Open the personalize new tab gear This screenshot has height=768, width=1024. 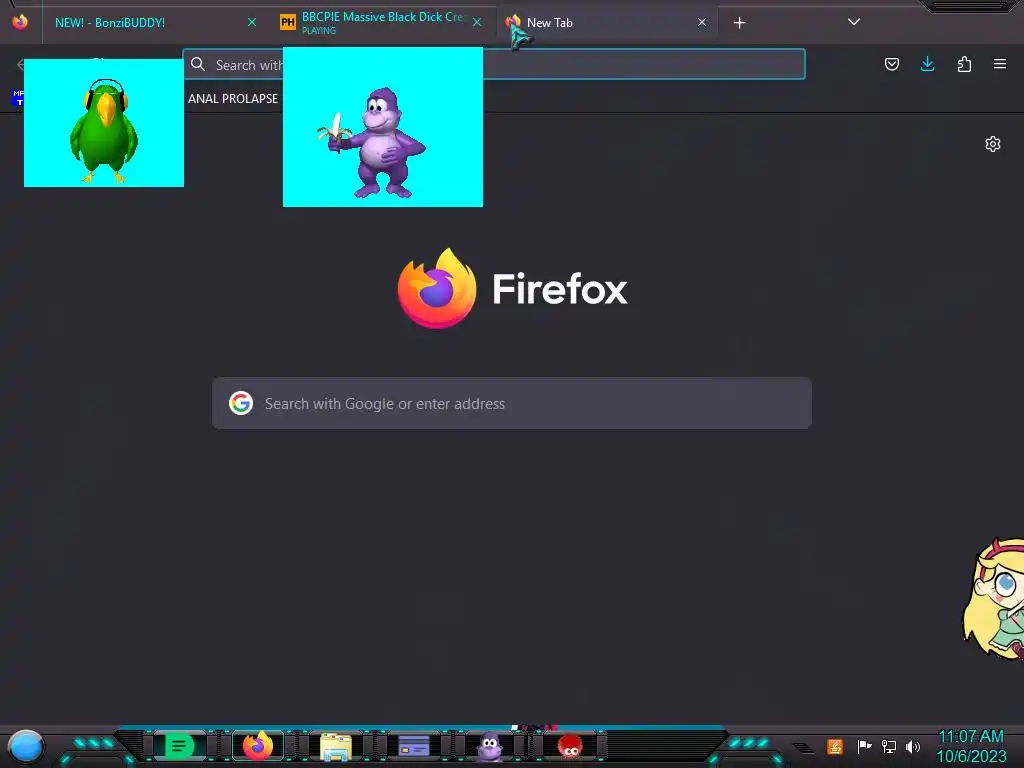click(x=993, y=144)
